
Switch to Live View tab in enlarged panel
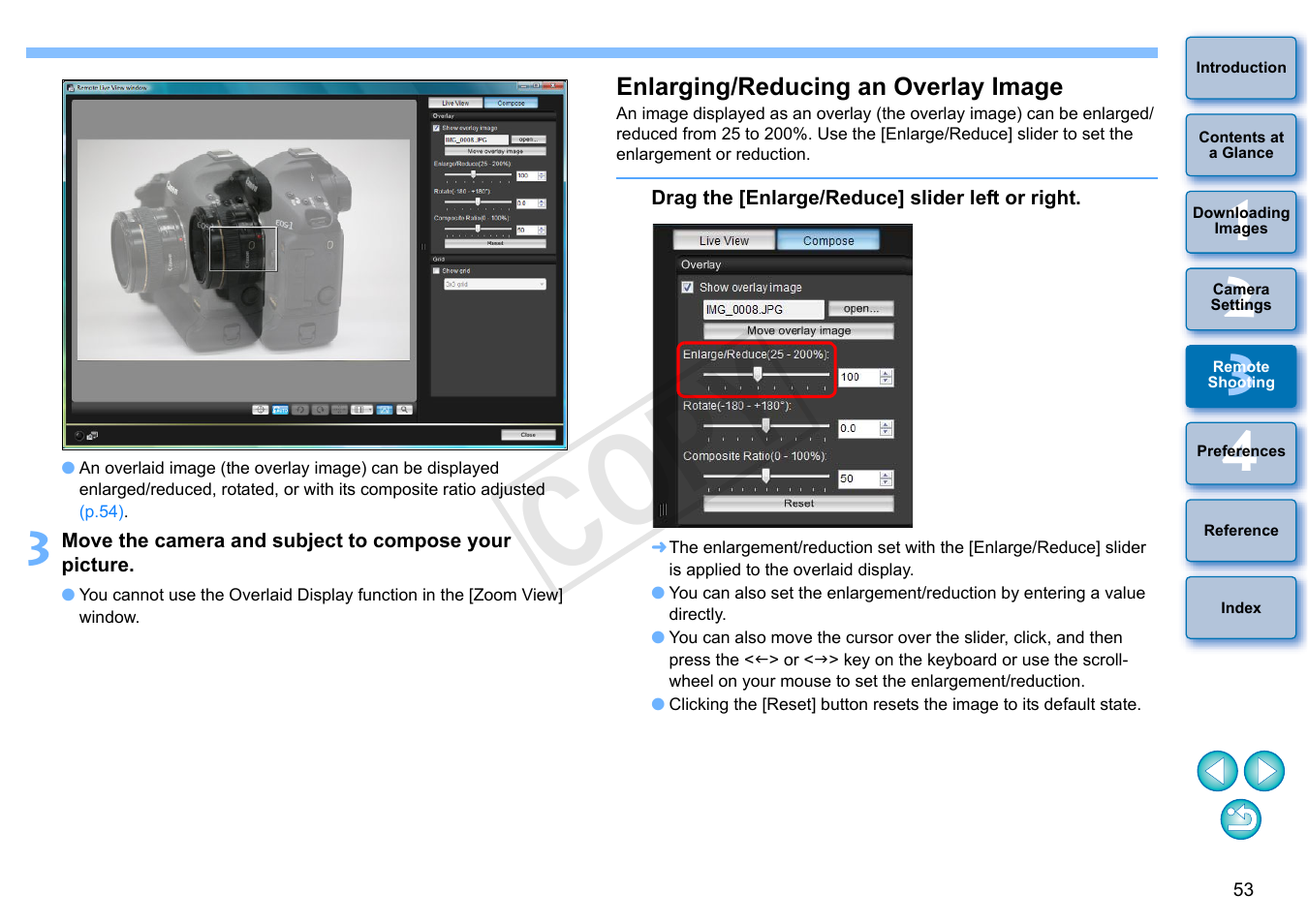click(724, 240)
